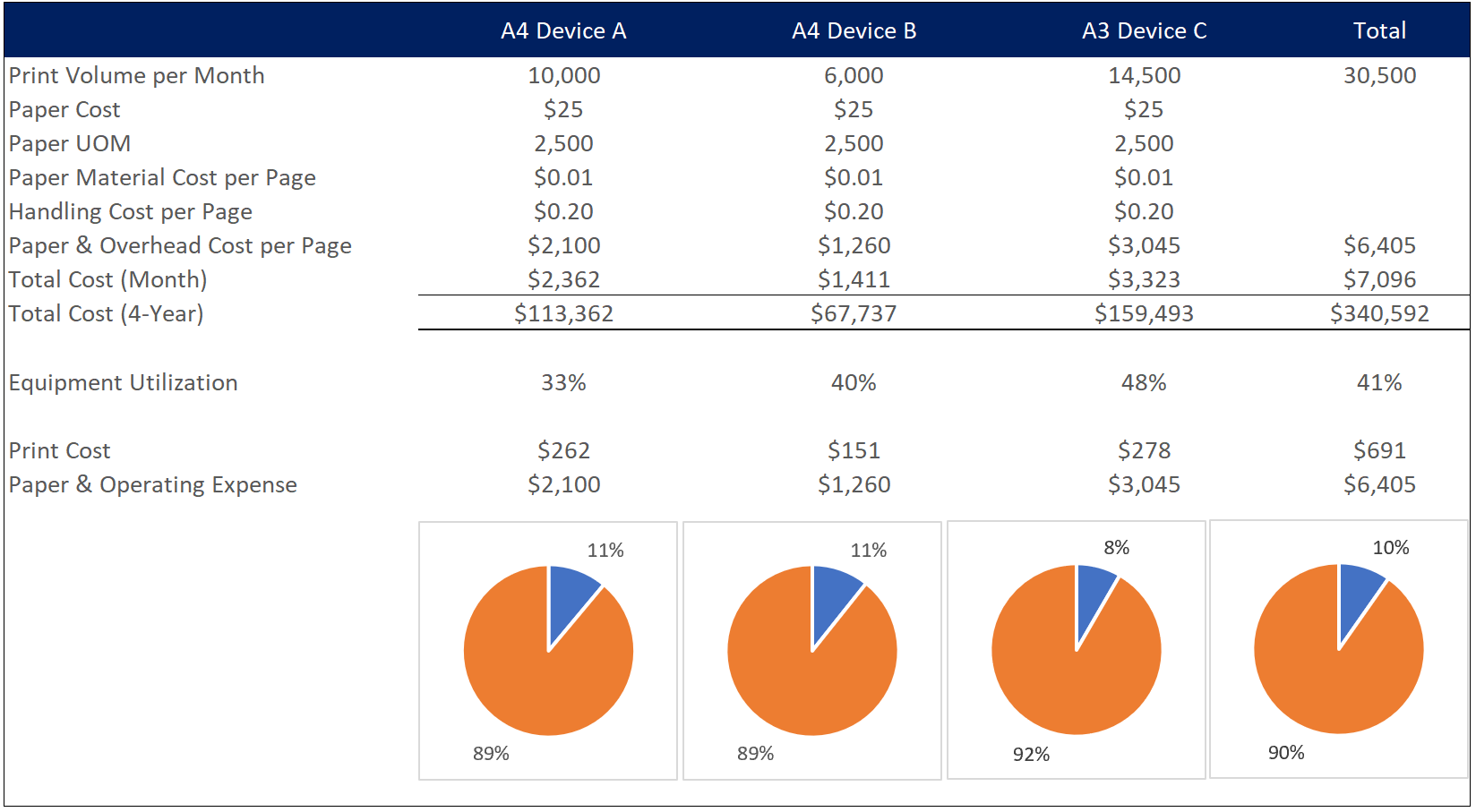This screenshot has width=1476, height=812.
Task: Click the $340,592 grand total value
Action: pyautogui.click(x=1377, y=313)
